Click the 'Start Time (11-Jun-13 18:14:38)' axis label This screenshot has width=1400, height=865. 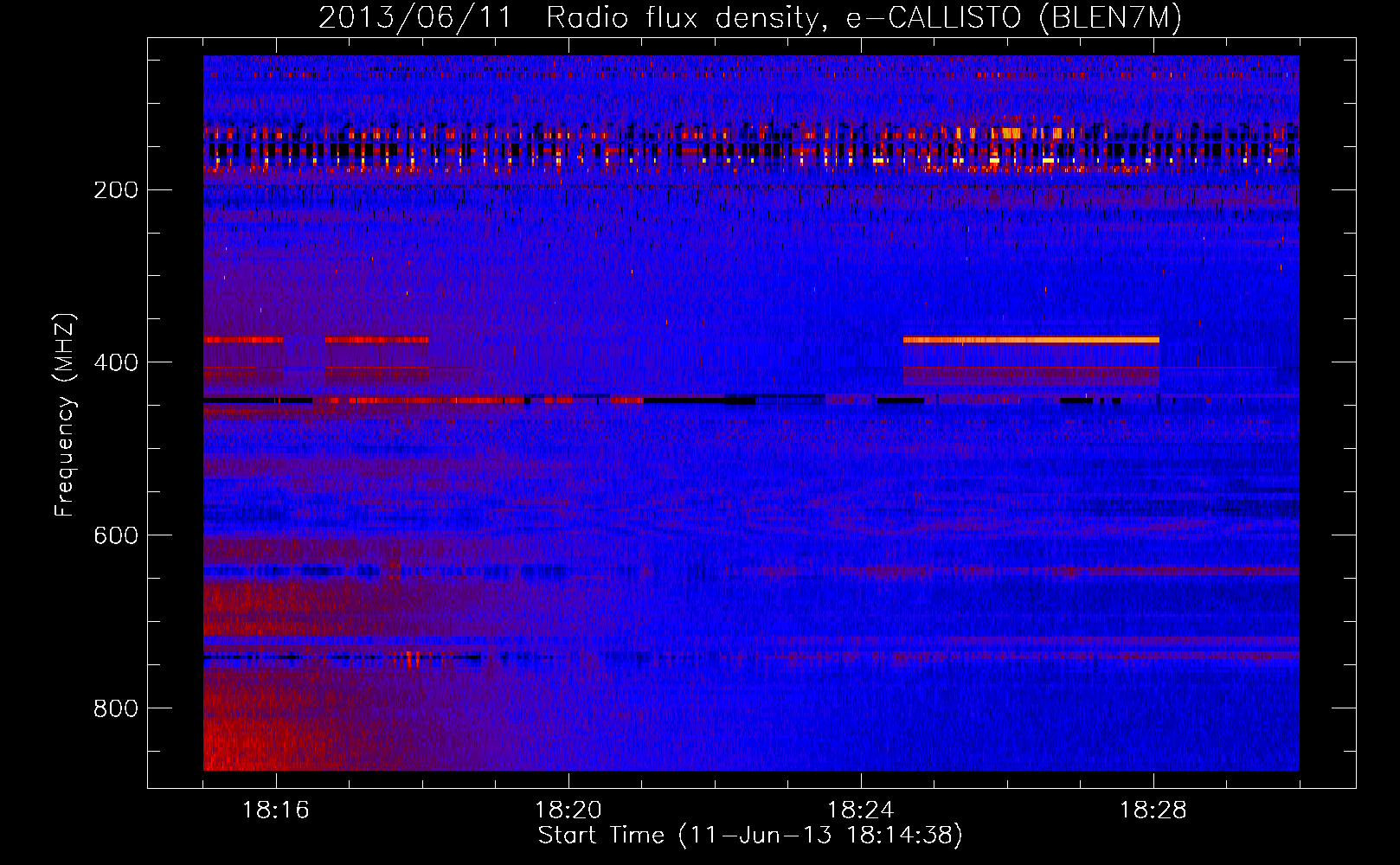[750, 836]
